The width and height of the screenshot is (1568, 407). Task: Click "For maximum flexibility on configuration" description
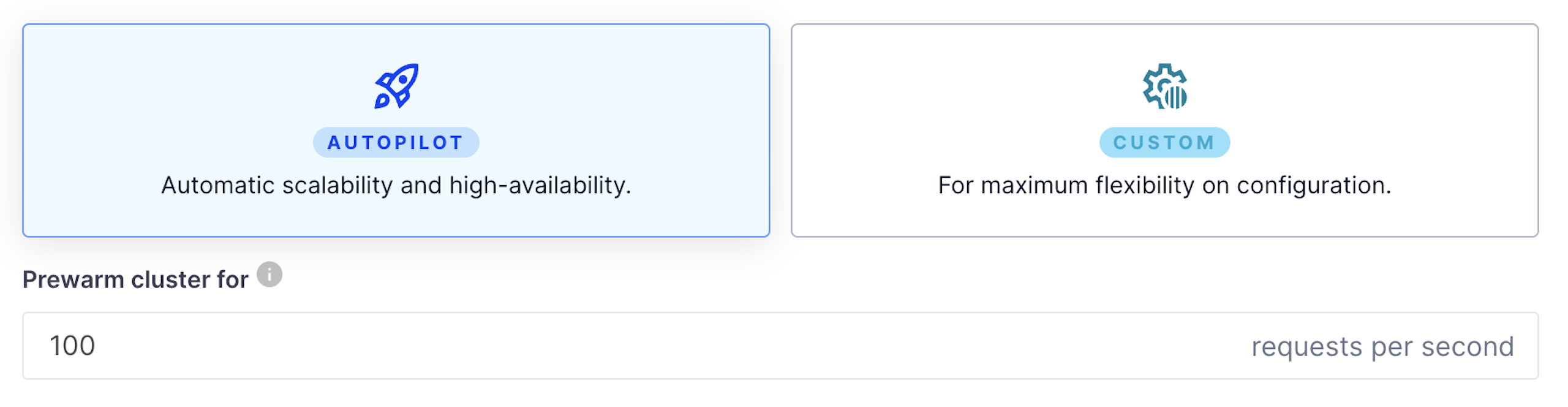[1164, 185]
